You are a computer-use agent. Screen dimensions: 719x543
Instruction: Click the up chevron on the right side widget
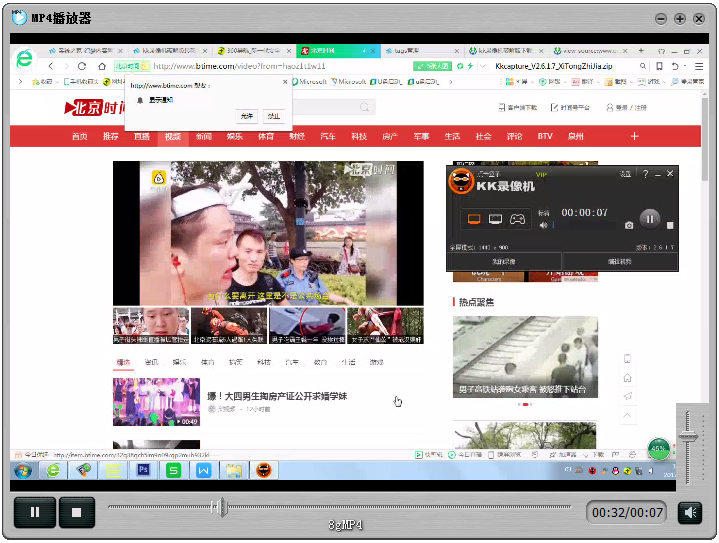(x=628, y=415)
